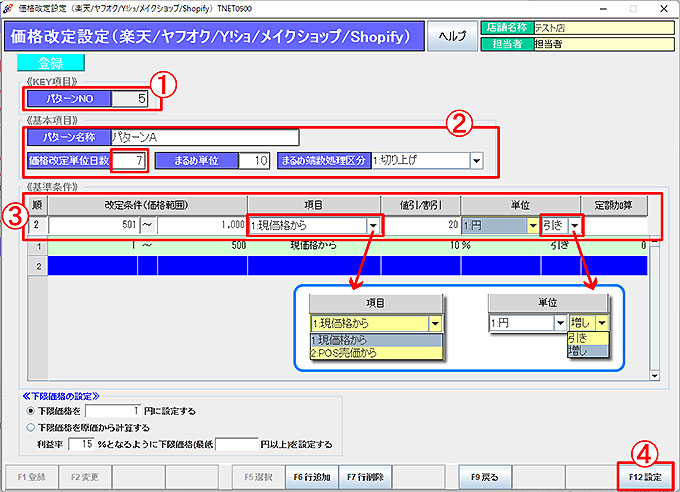680x492 pixels.
Task: Select row 1 in the conditions list
Action: click(340, 245)
